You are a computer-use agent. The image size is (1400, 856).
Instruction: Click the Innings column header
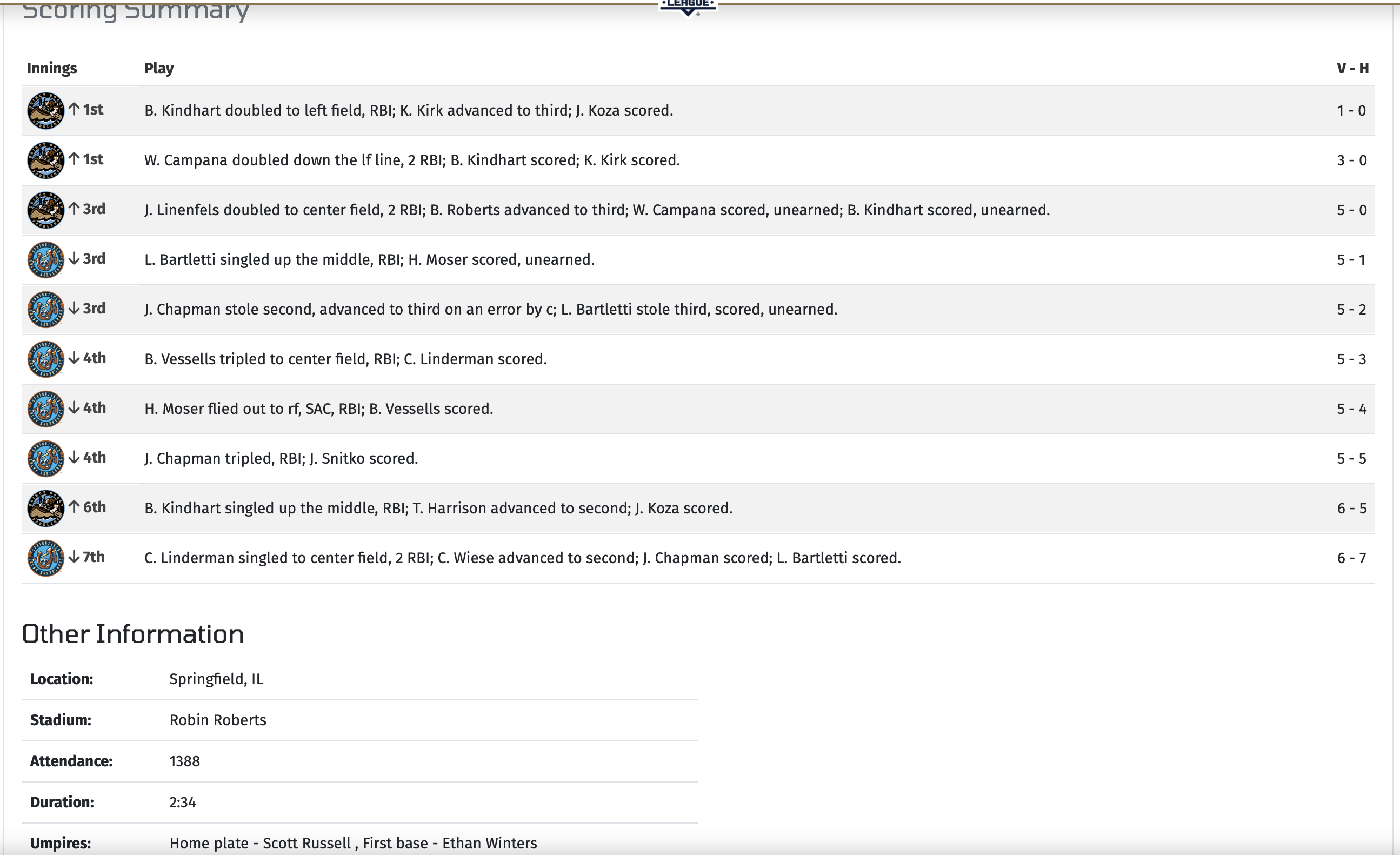pos(52,68)
